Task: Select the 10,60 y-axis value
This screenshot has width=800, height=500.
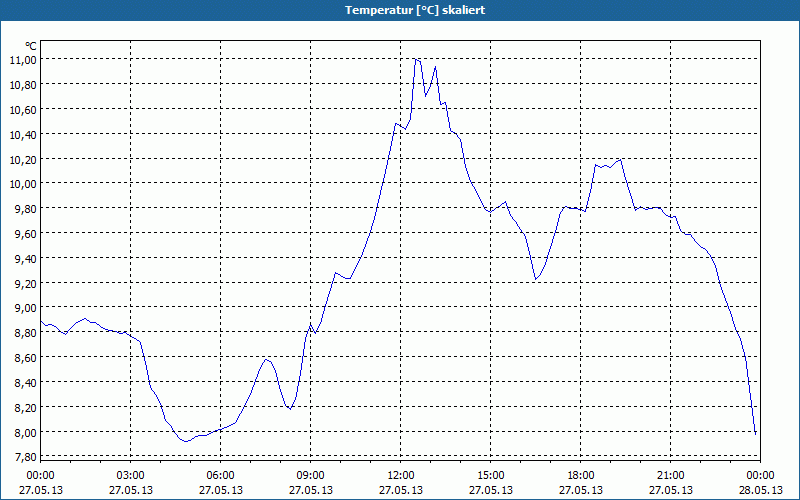Action: (23, 110)
